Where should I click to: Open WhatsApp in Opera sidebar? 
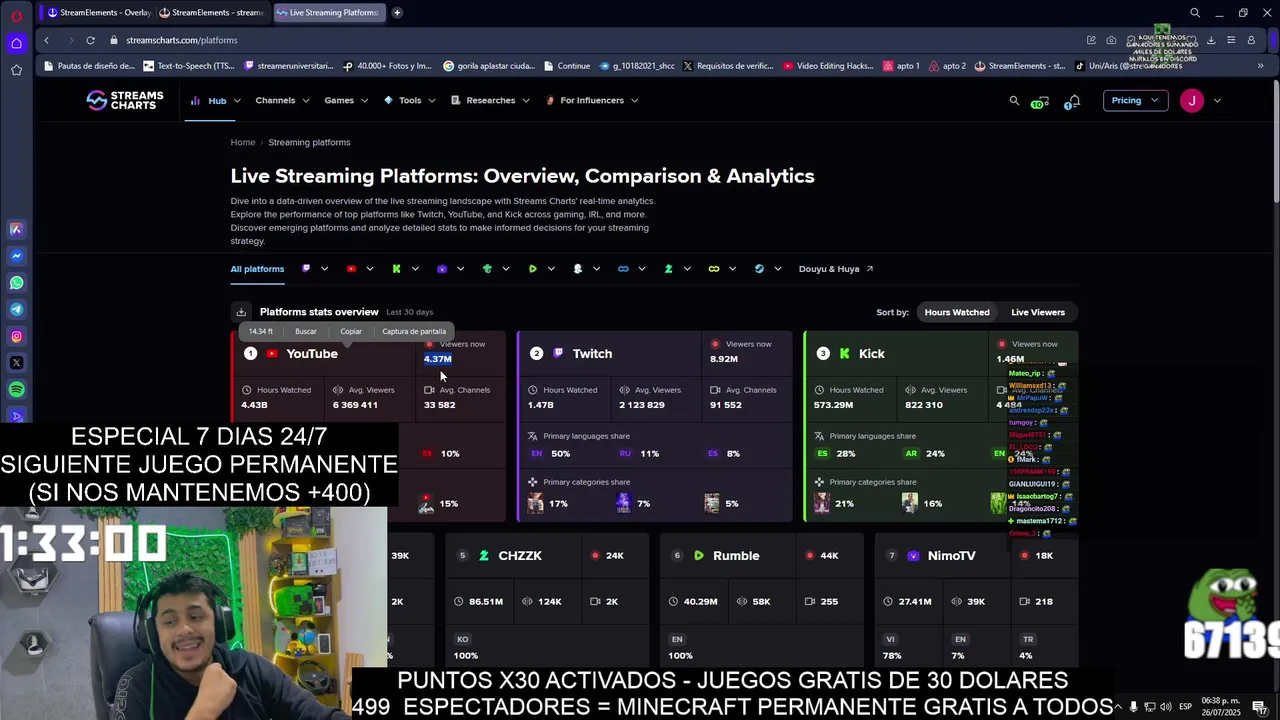tap(16, 283)
